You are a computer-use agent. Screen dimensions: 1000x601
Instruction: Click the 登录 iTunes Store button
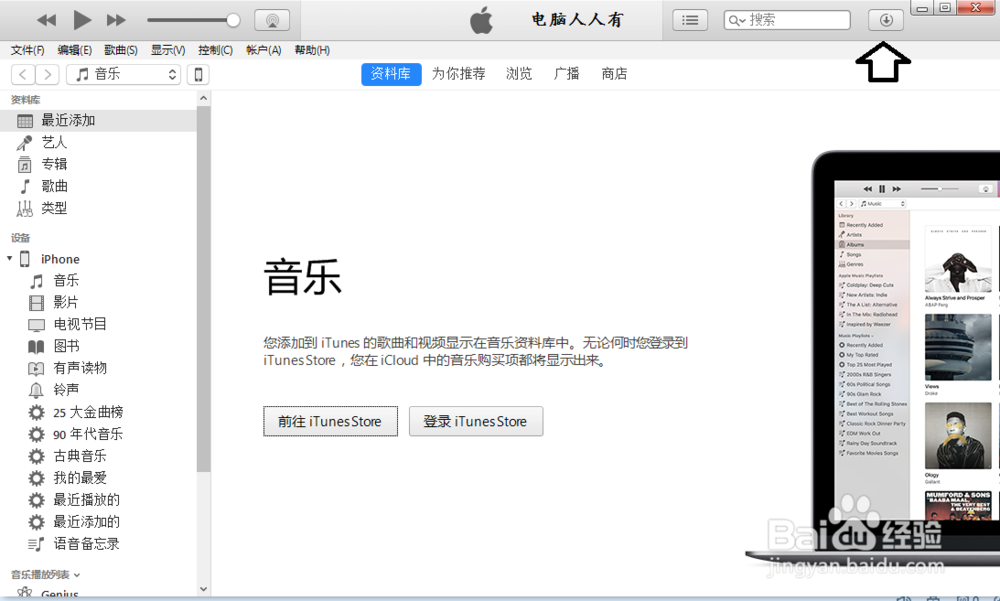point(476,421)
